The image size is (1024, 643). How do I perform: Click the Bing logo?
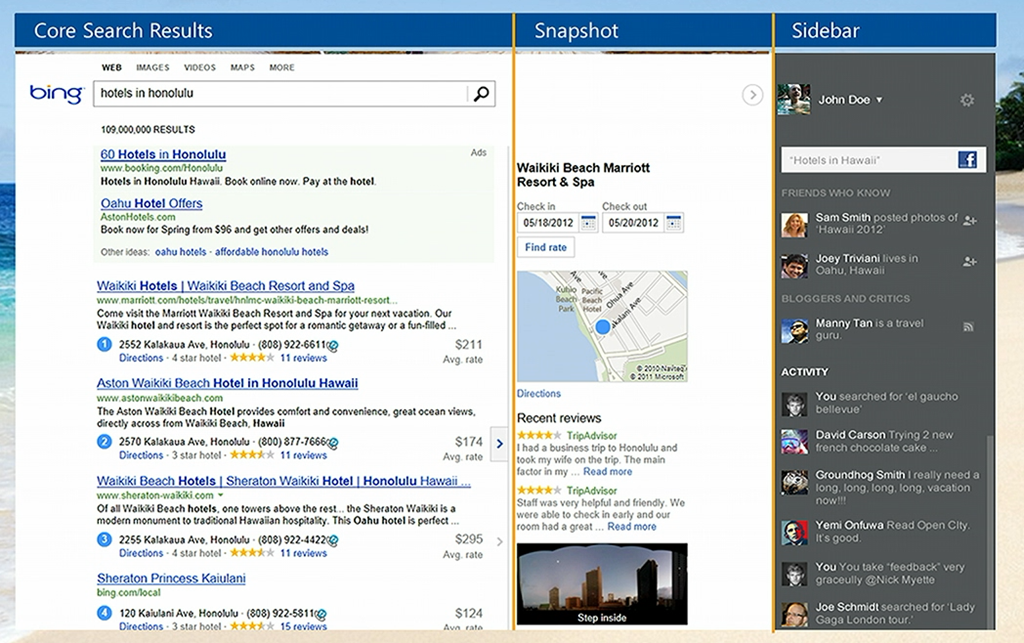point(57,93)
